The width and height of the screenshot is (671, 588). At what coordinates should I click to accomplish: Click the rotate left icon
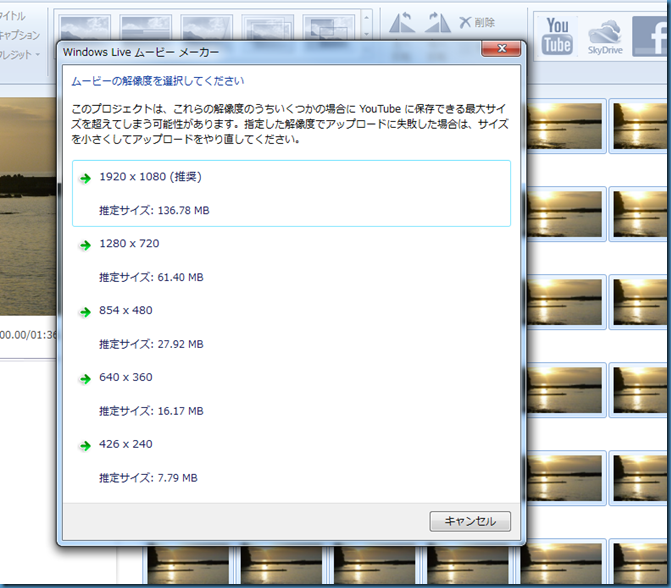401,23
